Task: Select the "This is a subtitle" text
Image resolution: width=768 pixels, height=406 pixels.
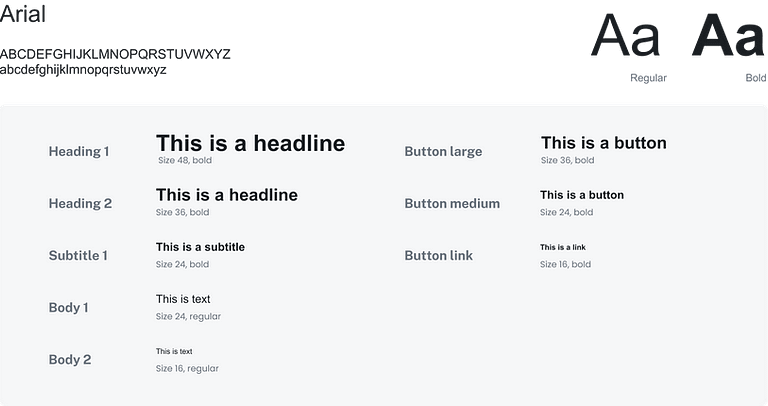Action: coord(200,247)
